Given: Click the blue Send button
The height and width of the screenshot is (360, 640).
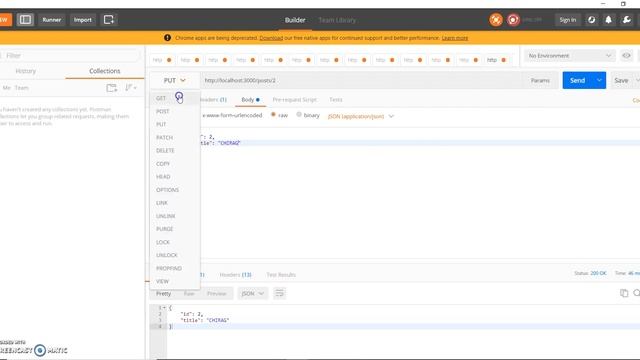Looking at the screenshot, I should pos(578,80).
